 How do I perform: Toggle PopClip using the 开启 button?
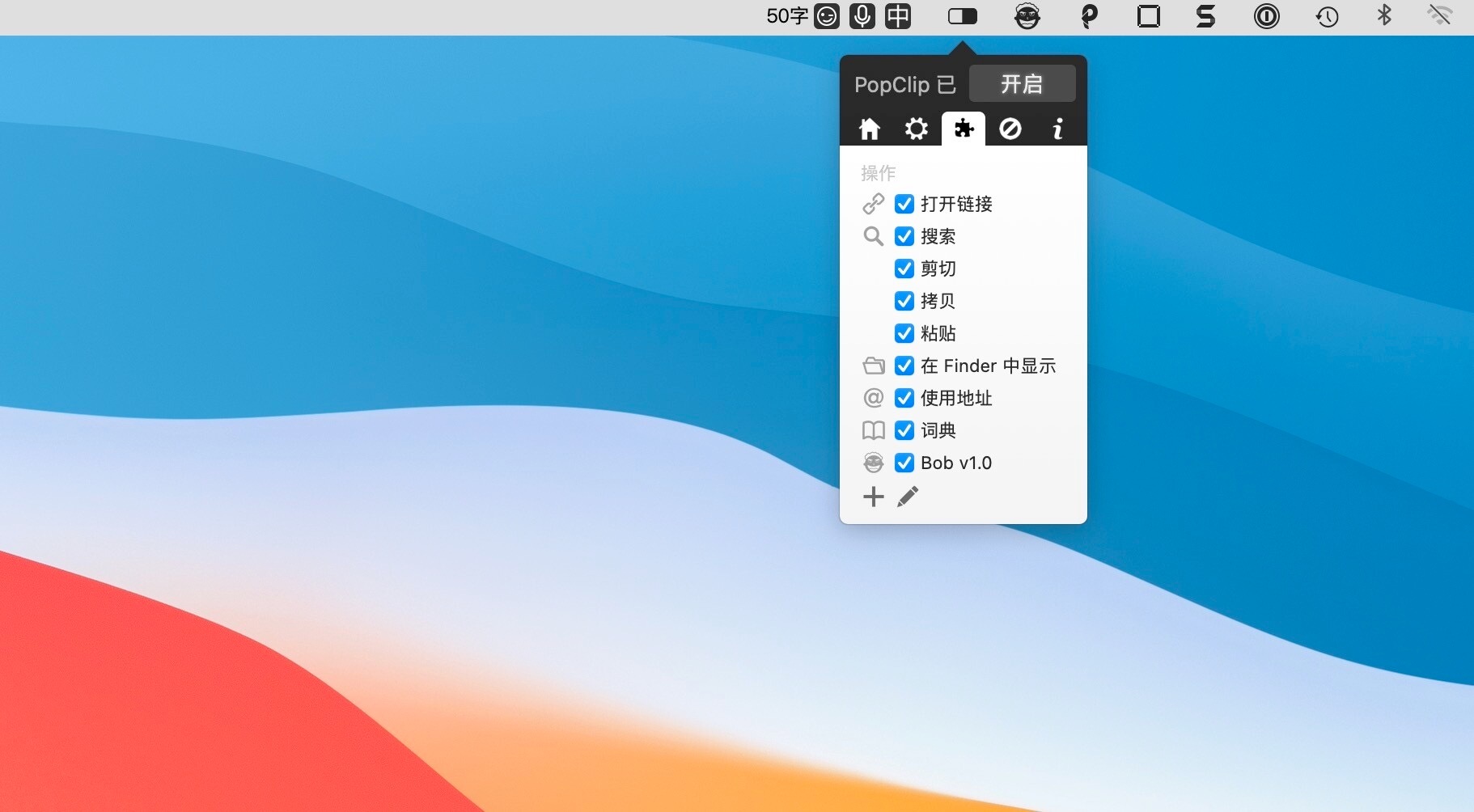point(1022,84)
